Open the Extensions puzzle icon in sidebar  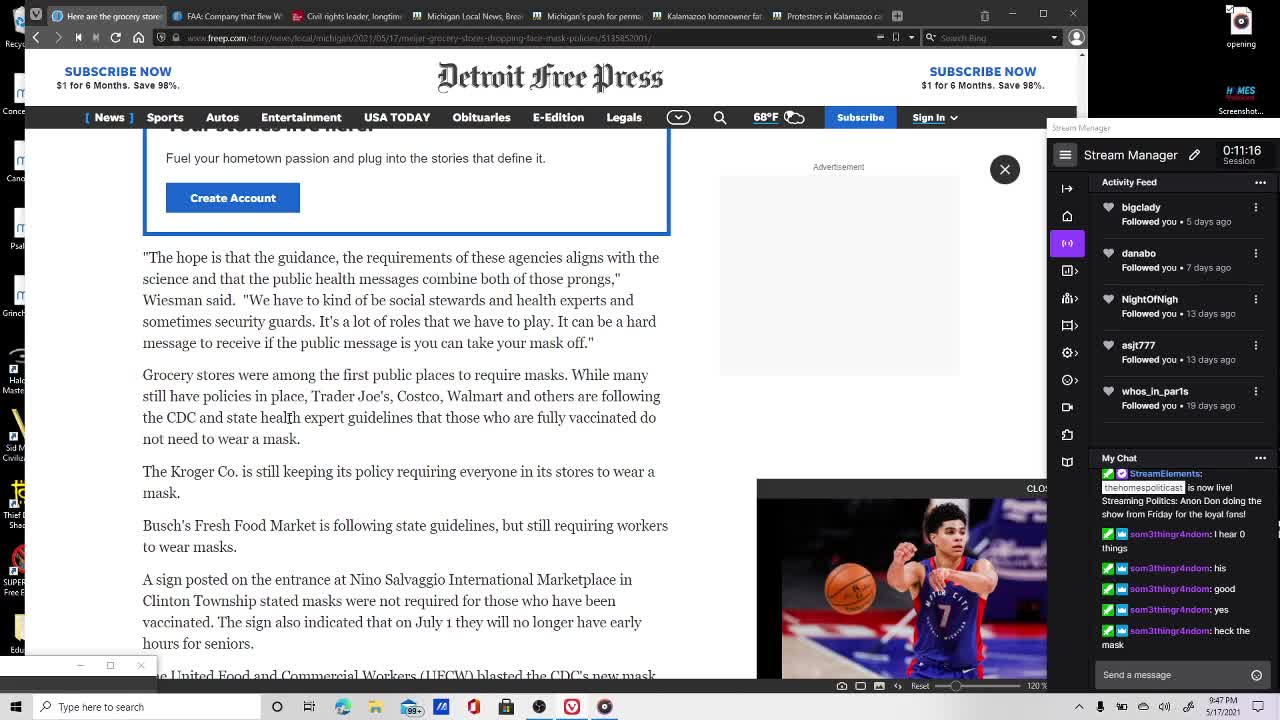(1067, 435)
